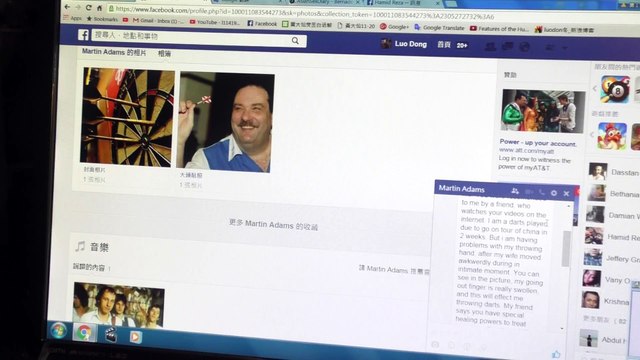Click the search magnifier icon
Viewport: 640px width, 360px height.
click(295, 40)
